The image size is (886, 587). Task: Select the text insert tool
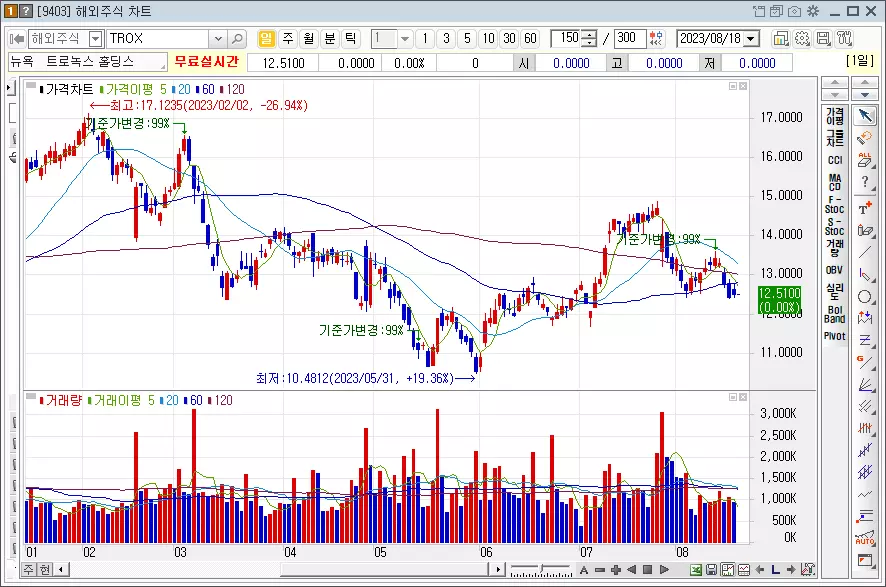(x=865, y=208)
